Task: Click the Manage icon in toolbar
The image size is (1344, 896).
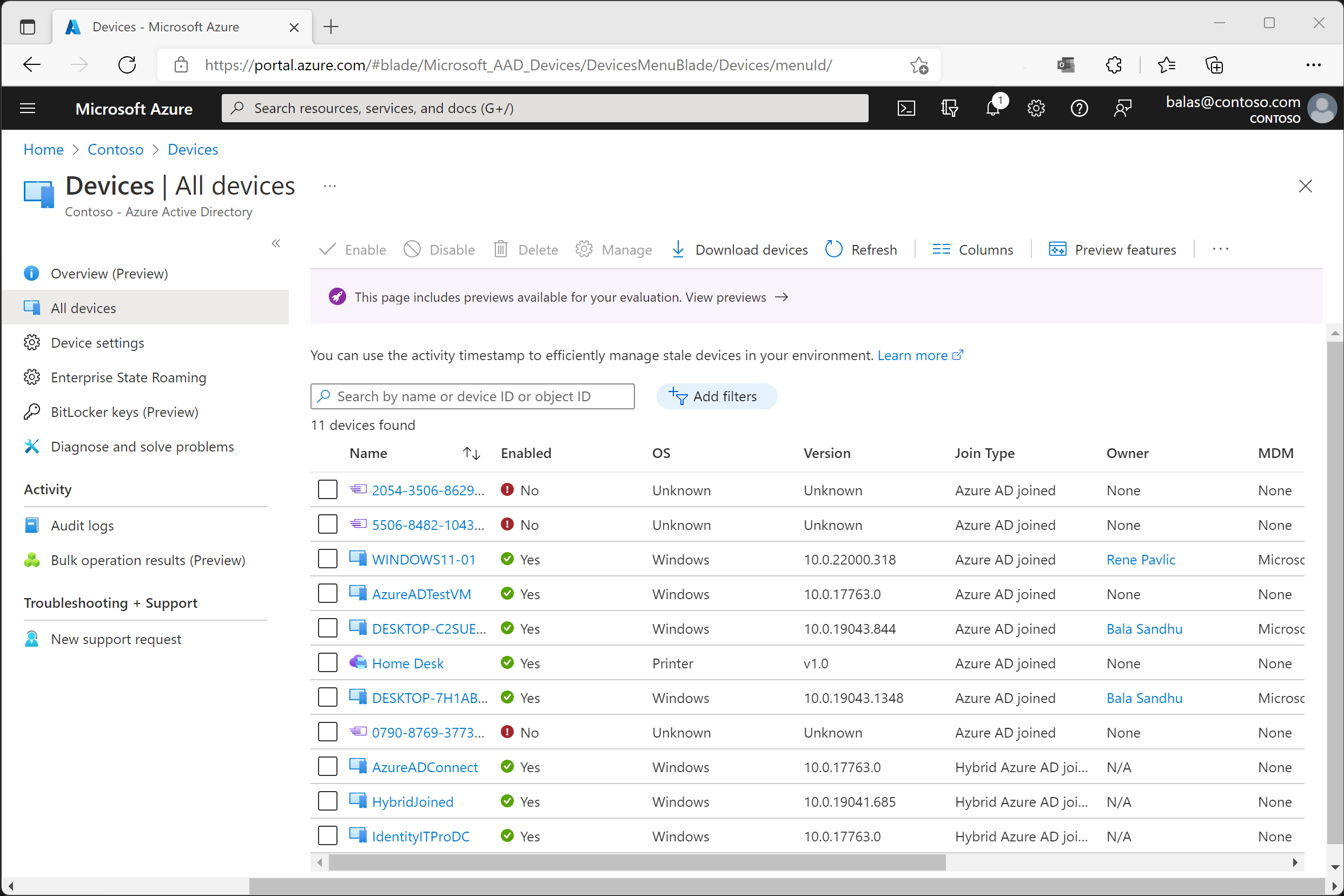Action: pos(583,249)
